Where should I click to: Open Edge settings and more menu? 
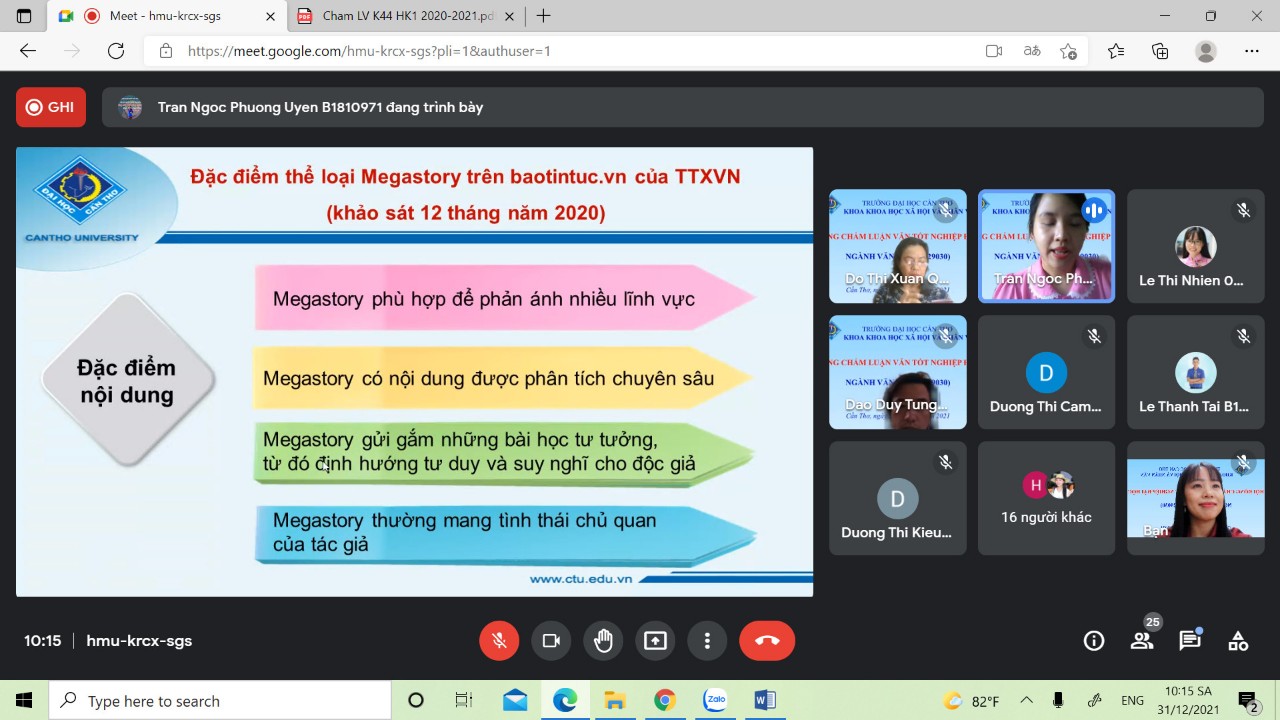[1252, 51]
